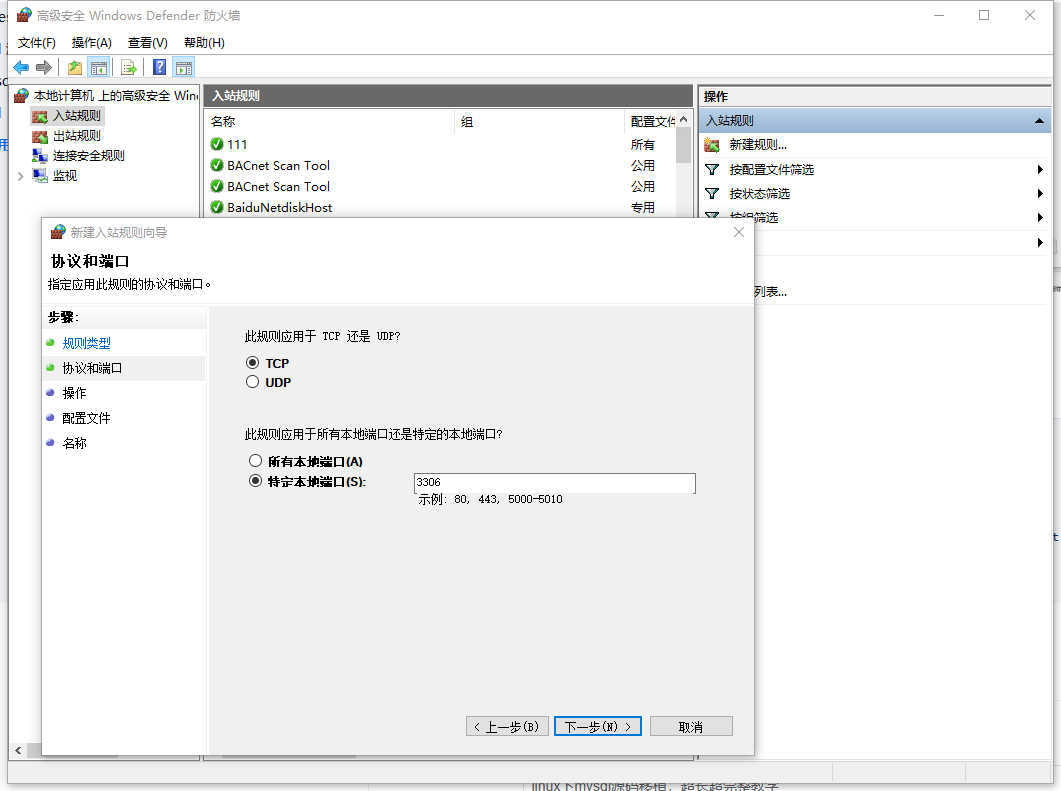Select the UDP radio button
This screenshot has height=791, width=1061.
pyautogui.click(x=252, y=382)
